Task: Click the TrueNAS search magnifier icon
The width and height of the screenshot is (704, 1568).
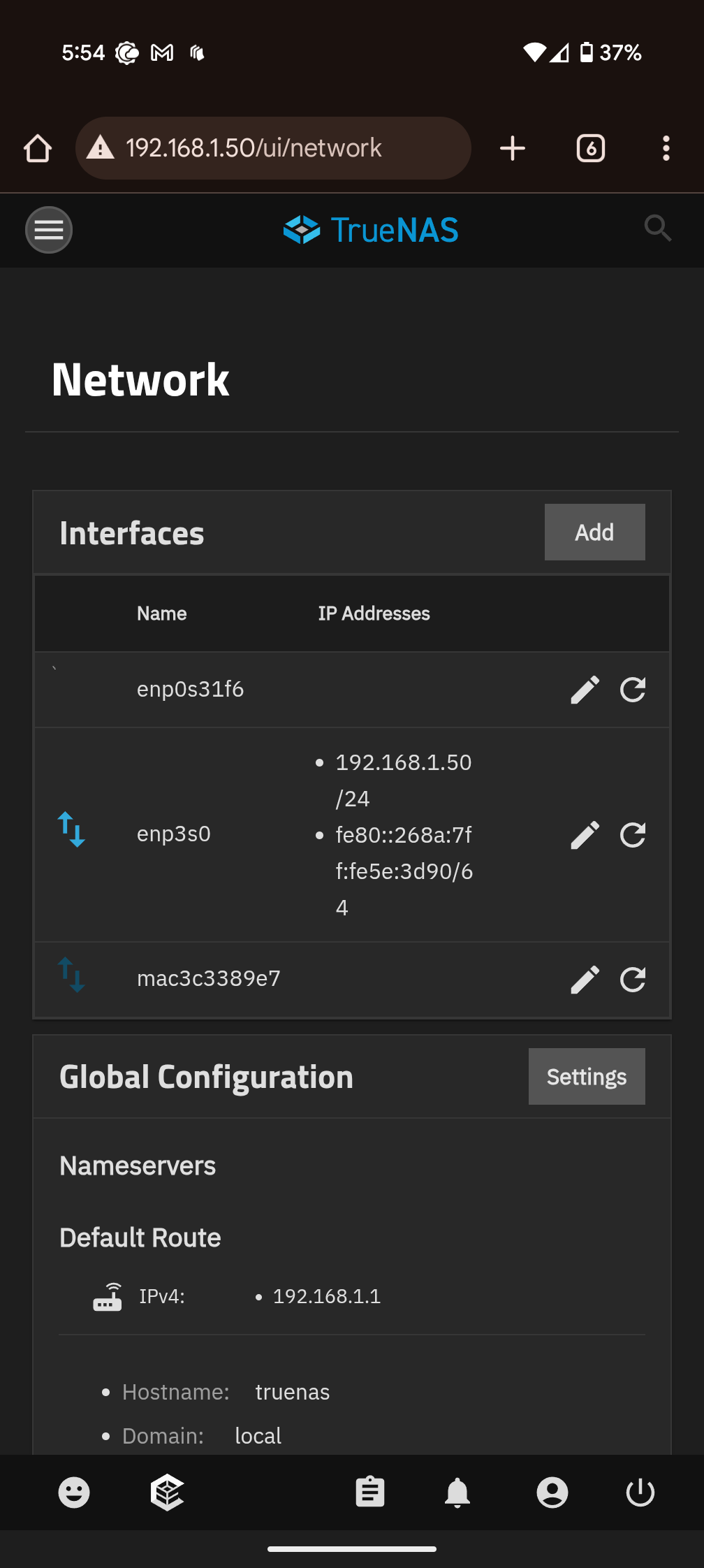Action: point(657,228)
